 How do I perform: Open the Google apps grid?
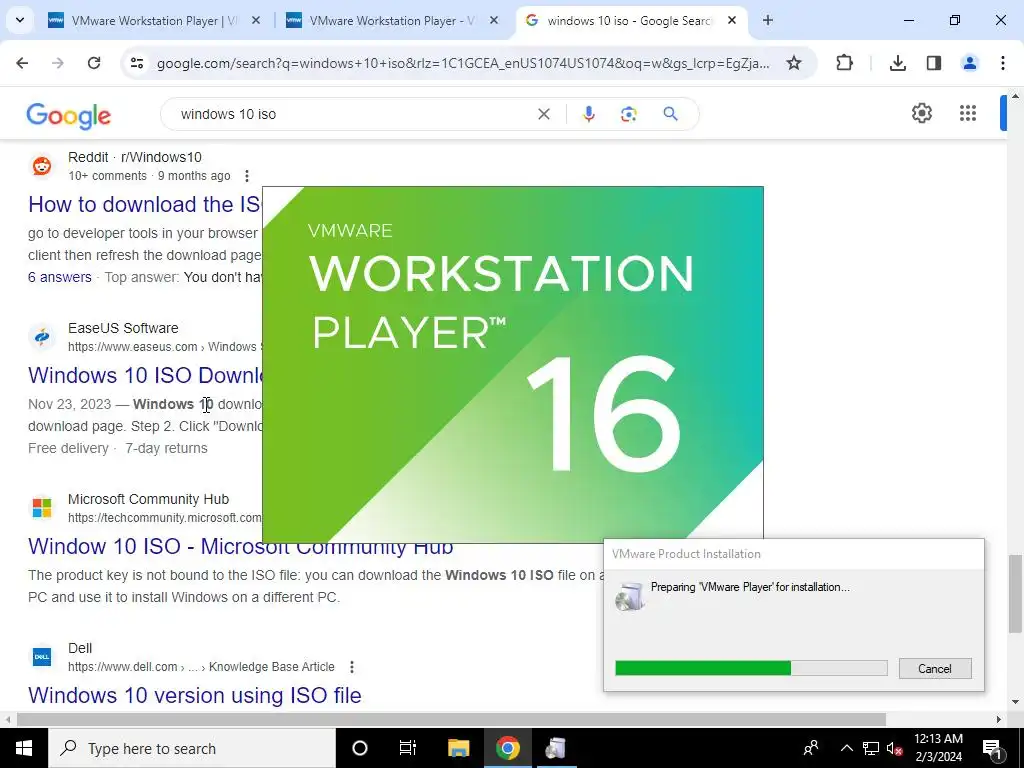click(968, 113)
